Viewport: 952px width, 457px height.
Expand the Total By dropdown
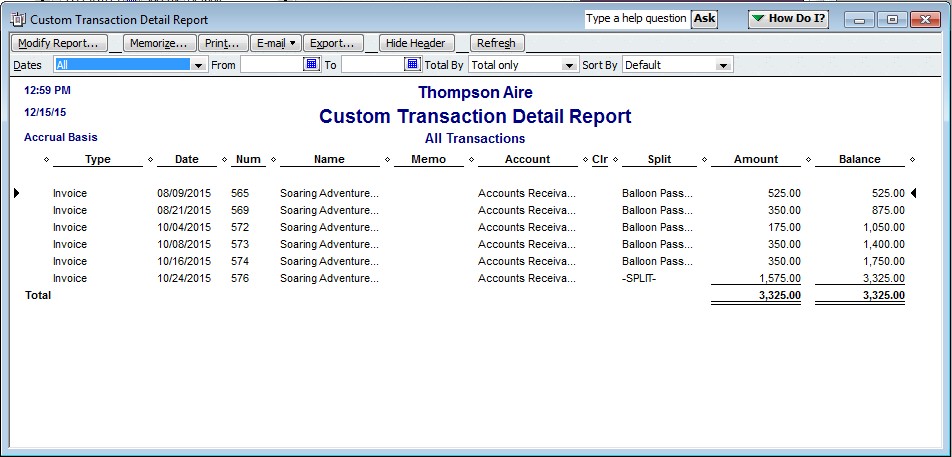coord(569,65)
